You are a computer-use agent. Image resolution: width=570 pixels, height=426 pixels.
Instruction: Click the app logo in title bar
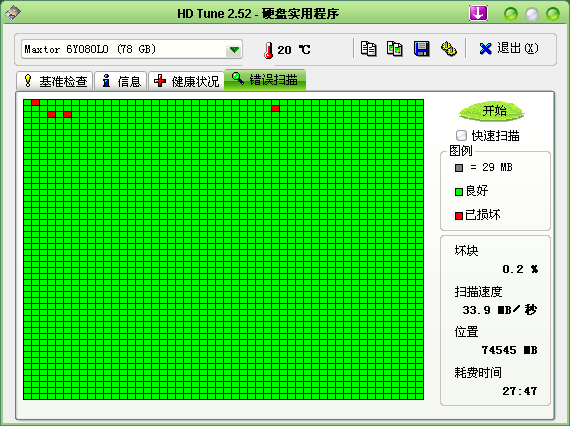tap(13, 13)
